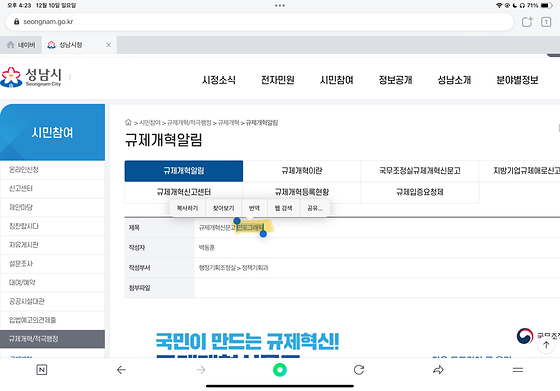Open the 시정소식 top menu
Image resolution: width=560 pixels, height=391 pixels.
[219, 80]
